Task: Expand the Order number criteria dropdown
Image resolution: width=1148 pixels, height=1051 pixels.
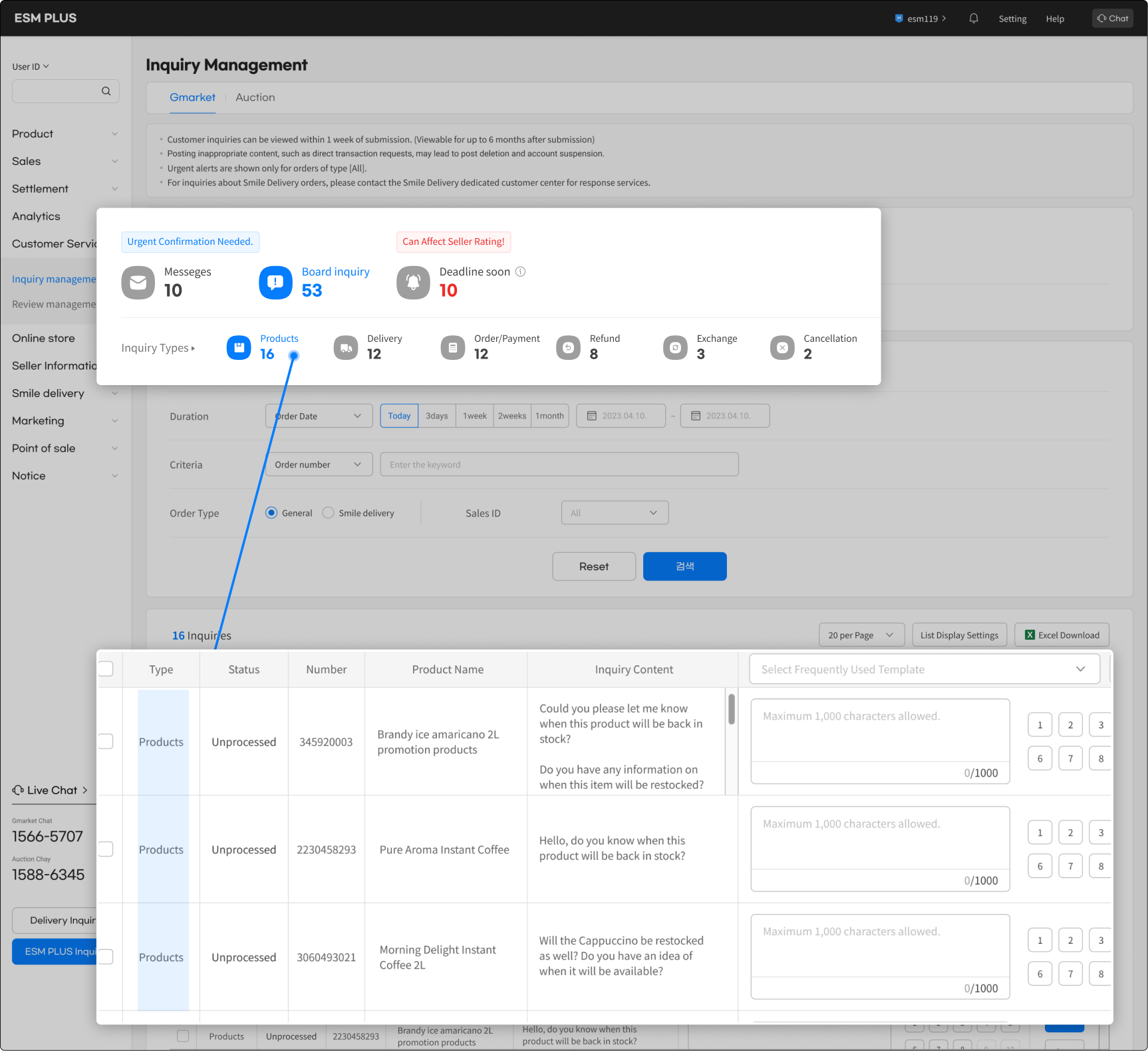Action: click(319, 465)
